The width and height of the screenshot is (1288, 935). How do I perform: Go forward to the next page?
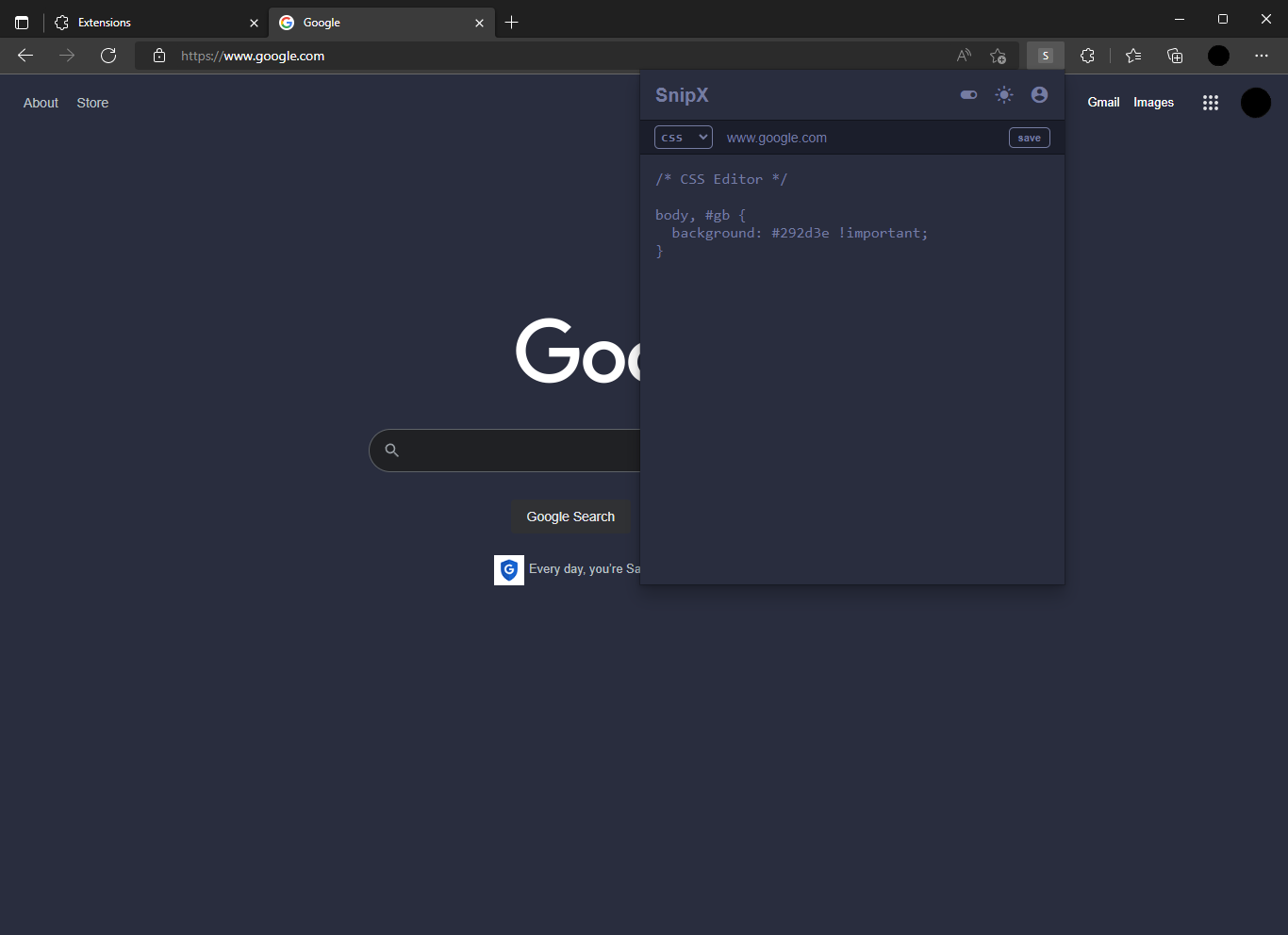point(67,56)
